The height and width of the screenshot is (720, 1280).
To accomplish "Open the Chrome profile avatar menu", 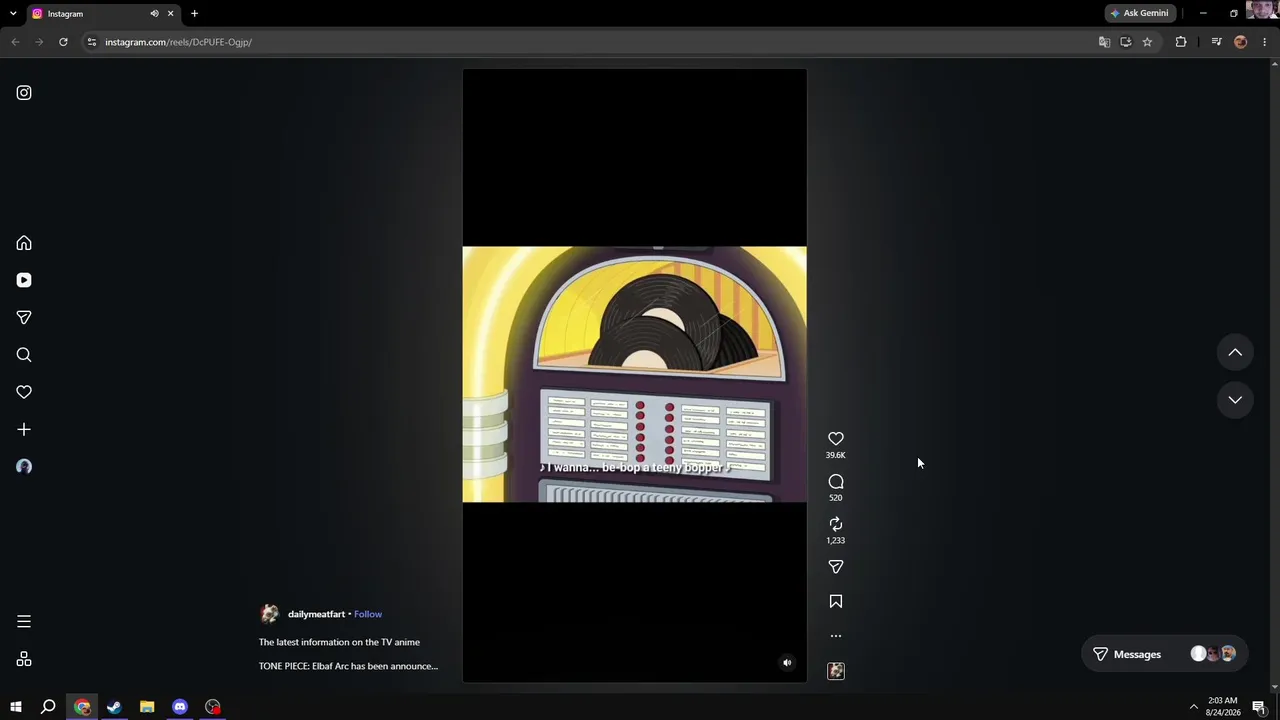I will pos(1241,42).
